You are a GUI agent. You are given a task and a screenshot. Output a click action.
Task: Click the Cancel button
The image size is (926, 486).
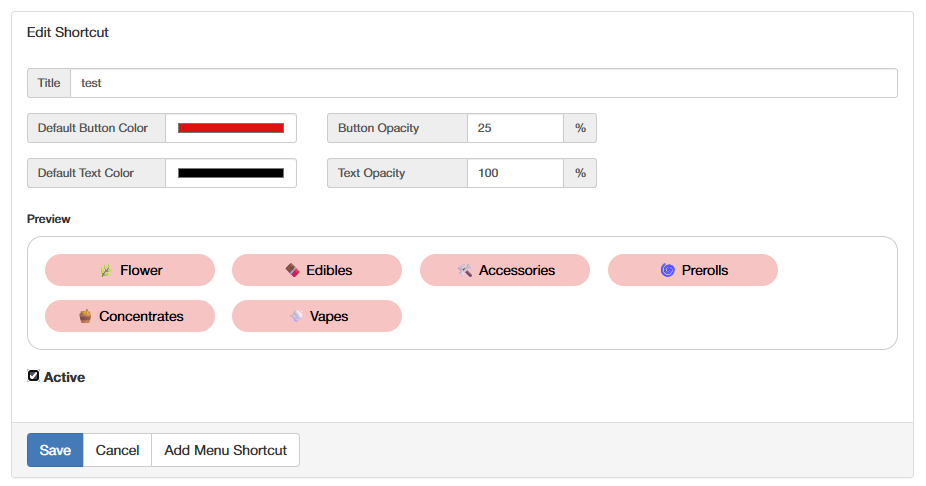pyautogui.click(x=118, y=450)
